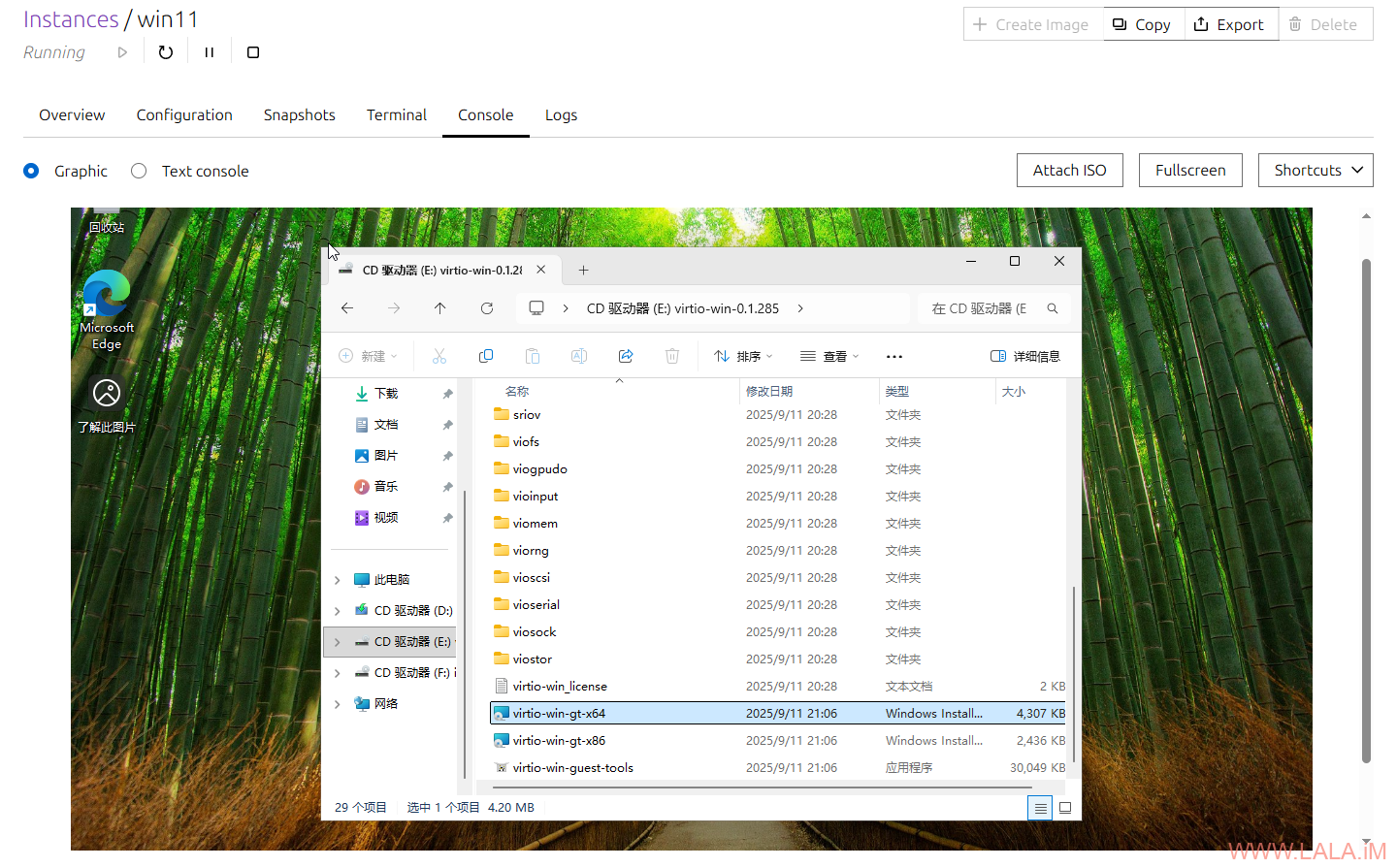
Task: Stop the instance using the square icon
Action: pos(253,52)
